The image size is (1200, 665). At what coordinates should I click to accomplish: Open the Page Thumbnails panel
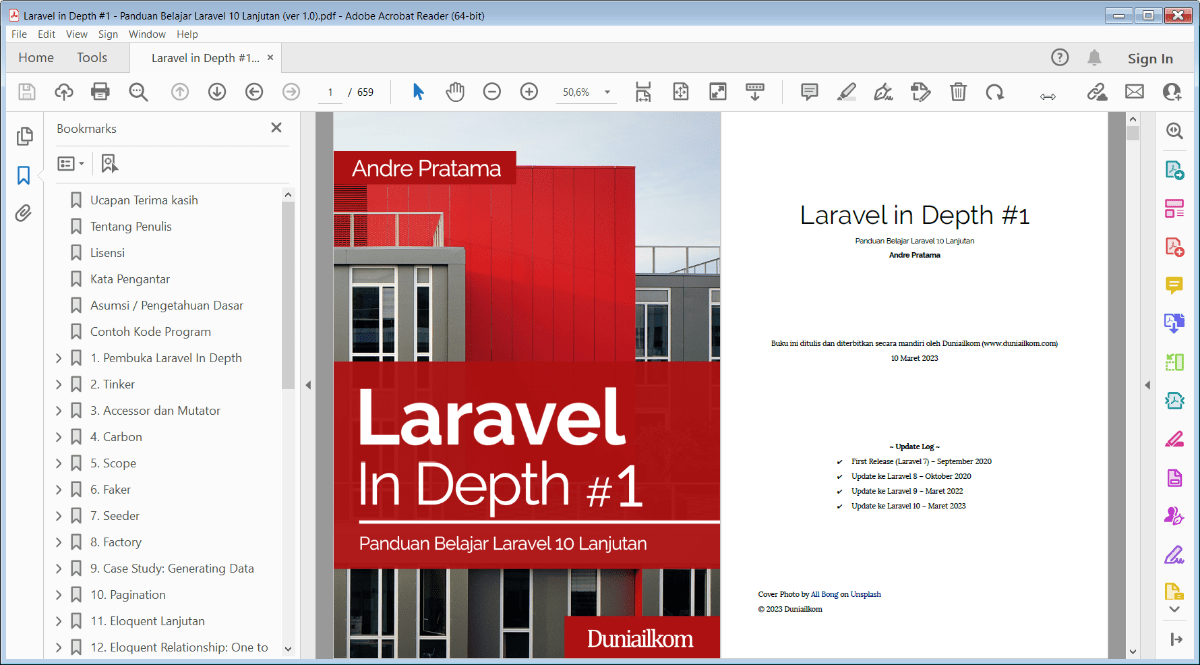click(x=24, y=137)
